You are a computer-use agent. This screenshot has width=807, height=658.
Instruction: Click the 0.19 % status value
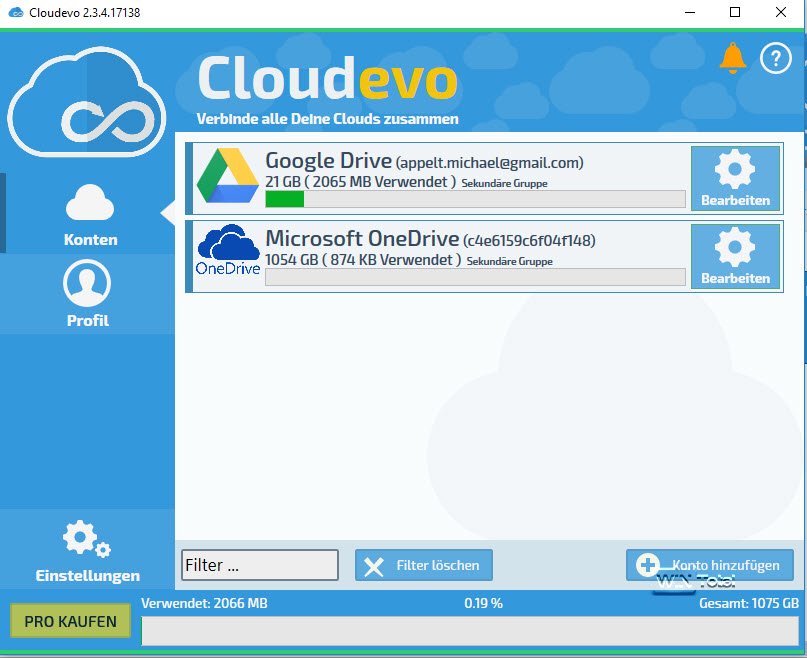coord(483,603)
